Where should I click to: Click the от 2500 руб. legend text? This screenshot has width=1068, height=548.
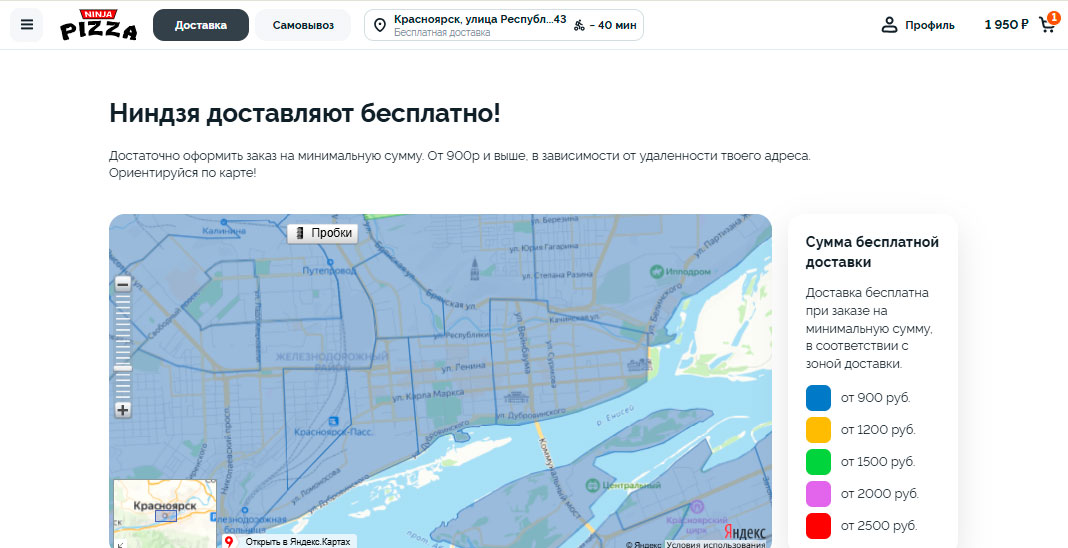[x=879, y=526]
